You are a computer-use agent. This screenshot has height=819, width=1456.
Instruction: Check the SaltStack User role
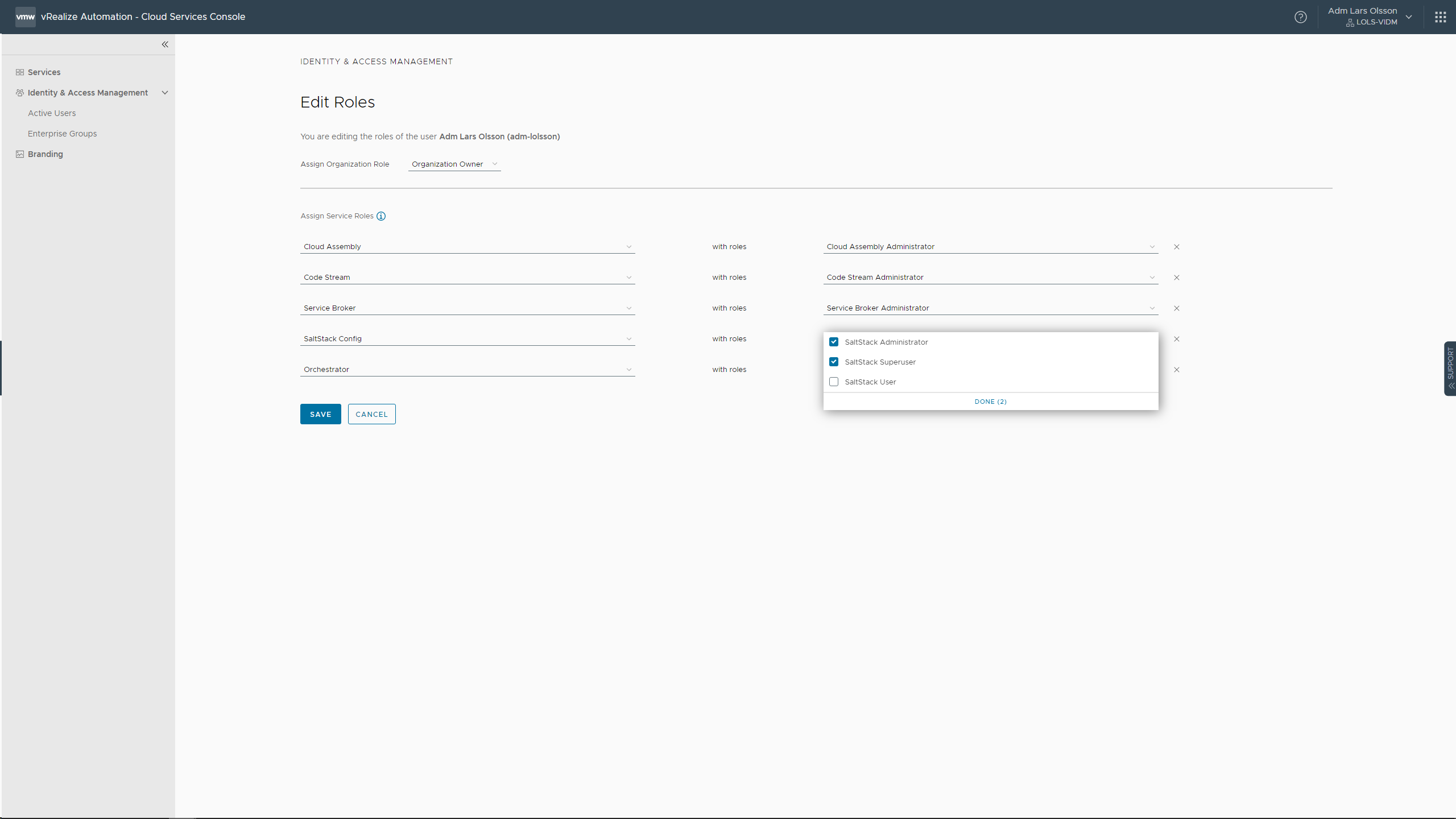[x=834, y=382]
